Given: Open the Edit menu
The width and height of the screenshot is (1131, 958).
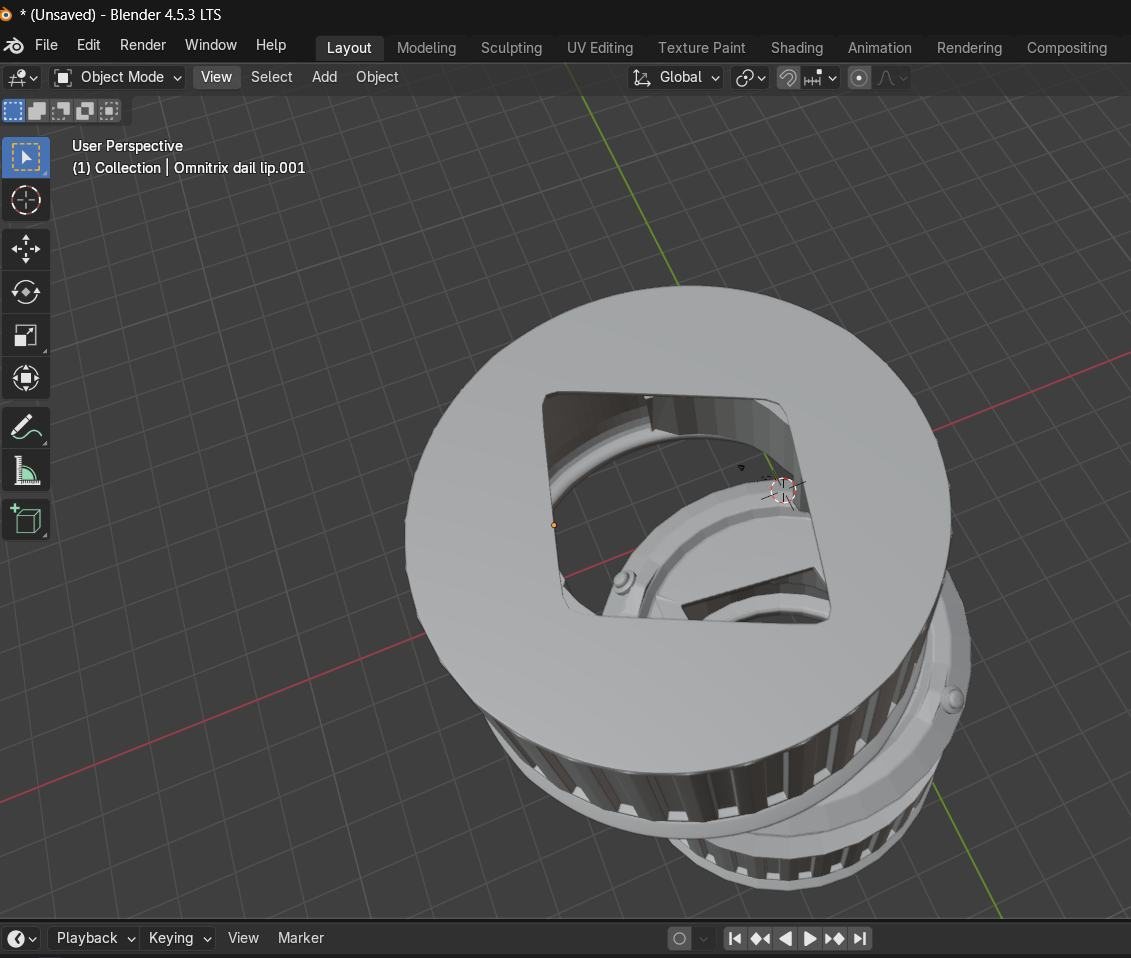Looking at the screenshot, I should 89,45.
